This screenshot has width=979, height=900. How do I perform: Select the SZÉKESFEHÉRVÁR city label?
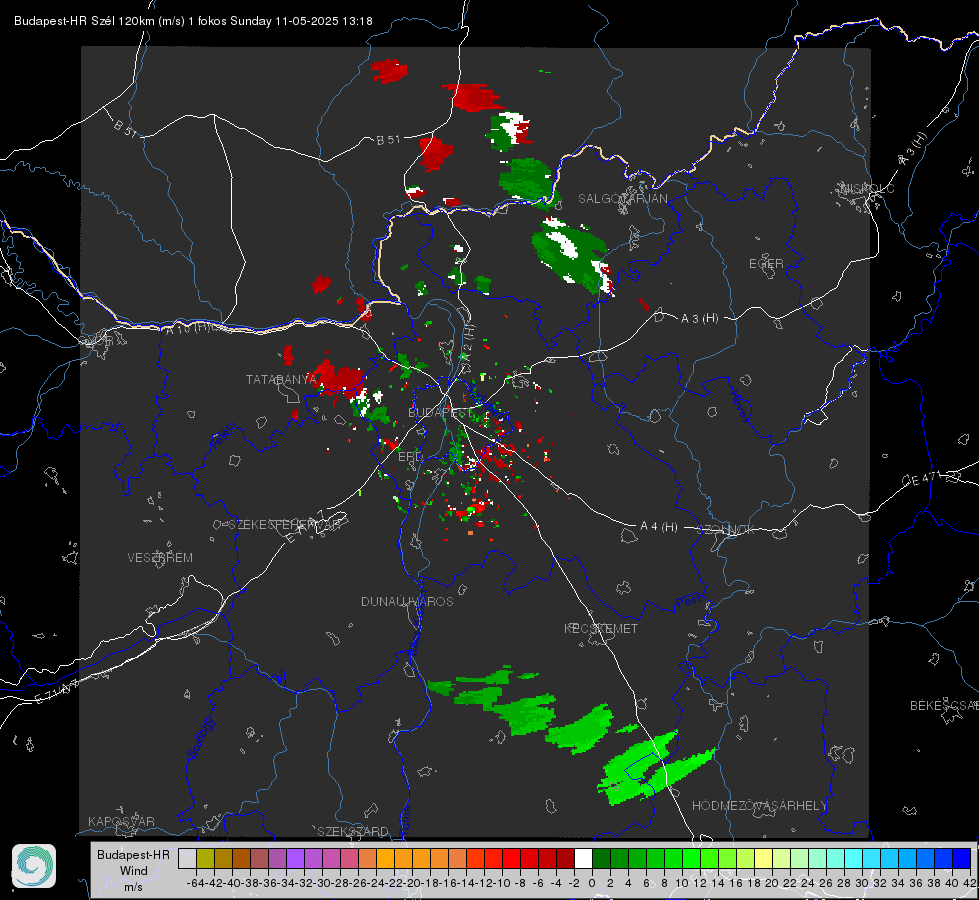(285, 525)
